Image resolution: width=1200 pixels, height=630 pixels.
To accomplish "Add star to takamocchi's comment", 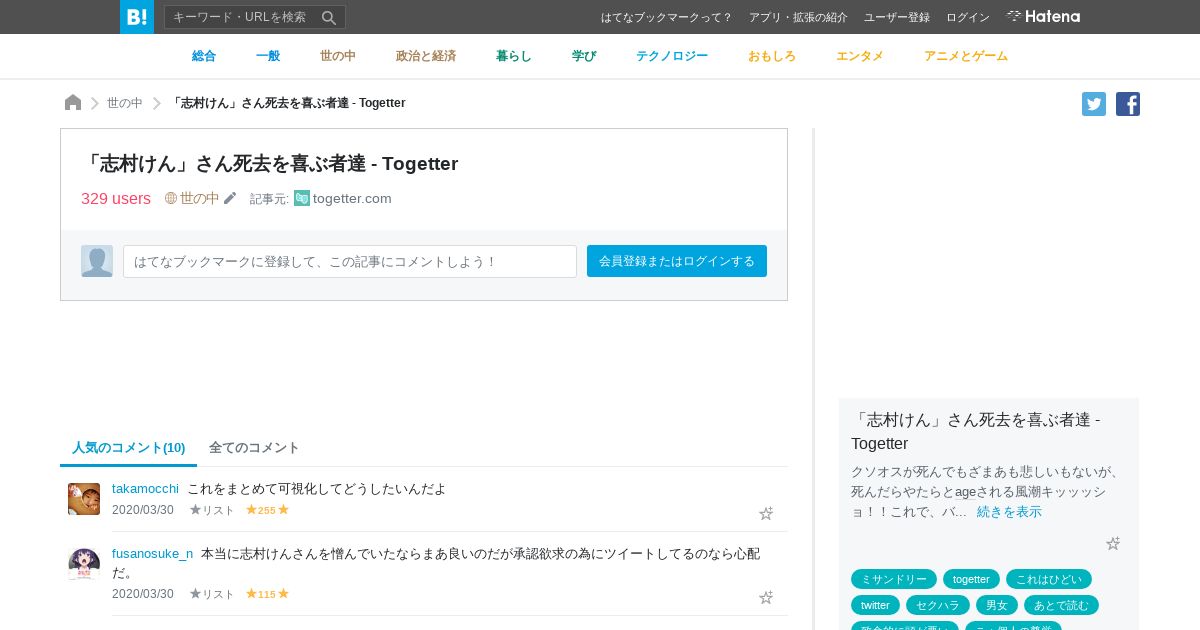I will pyautogui.click(x=766, y=513).
